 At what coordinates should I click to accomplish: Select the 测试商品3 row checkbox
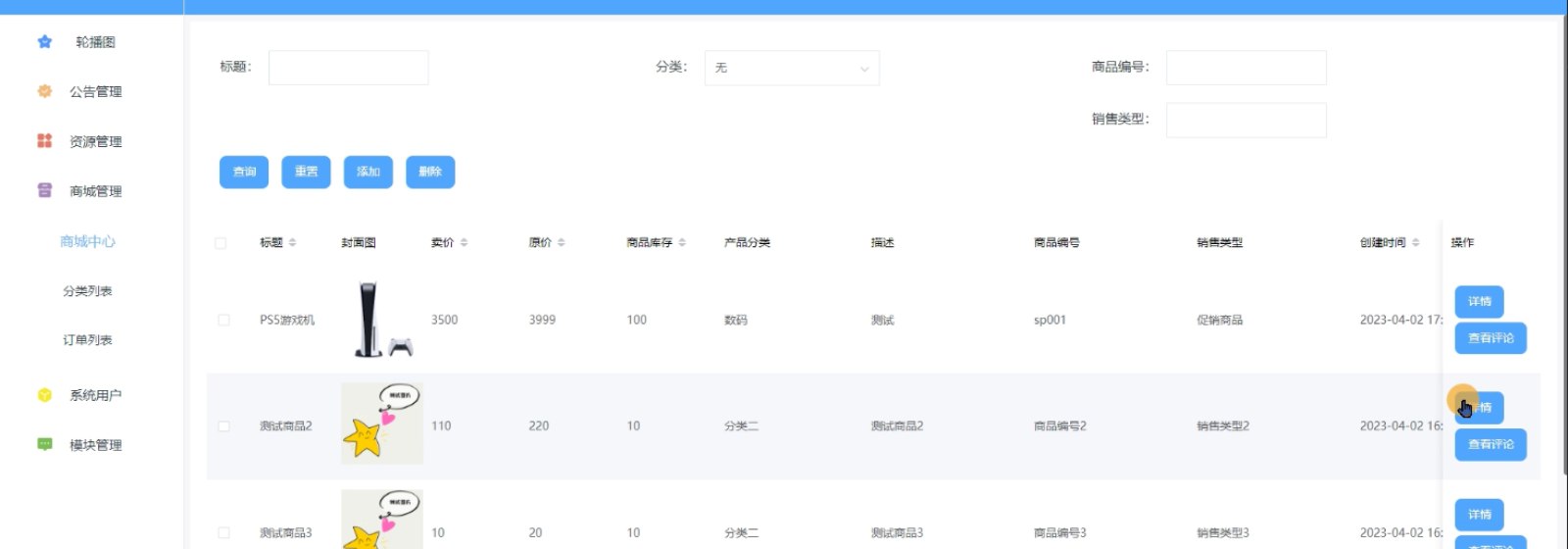223,533
